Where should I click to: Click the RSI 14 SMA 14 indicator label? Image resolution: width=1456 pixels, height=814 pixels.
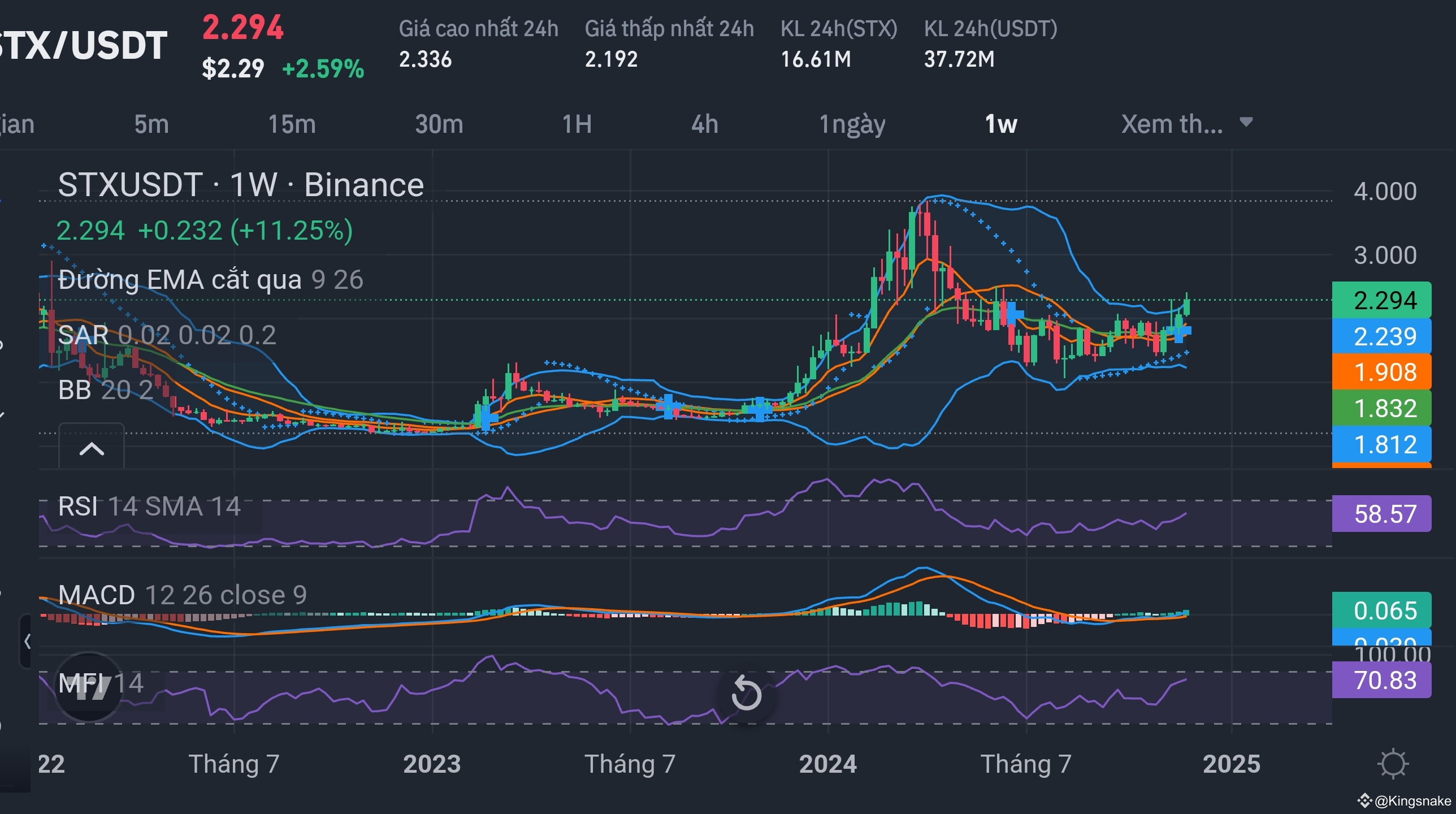tap(150, 506)
